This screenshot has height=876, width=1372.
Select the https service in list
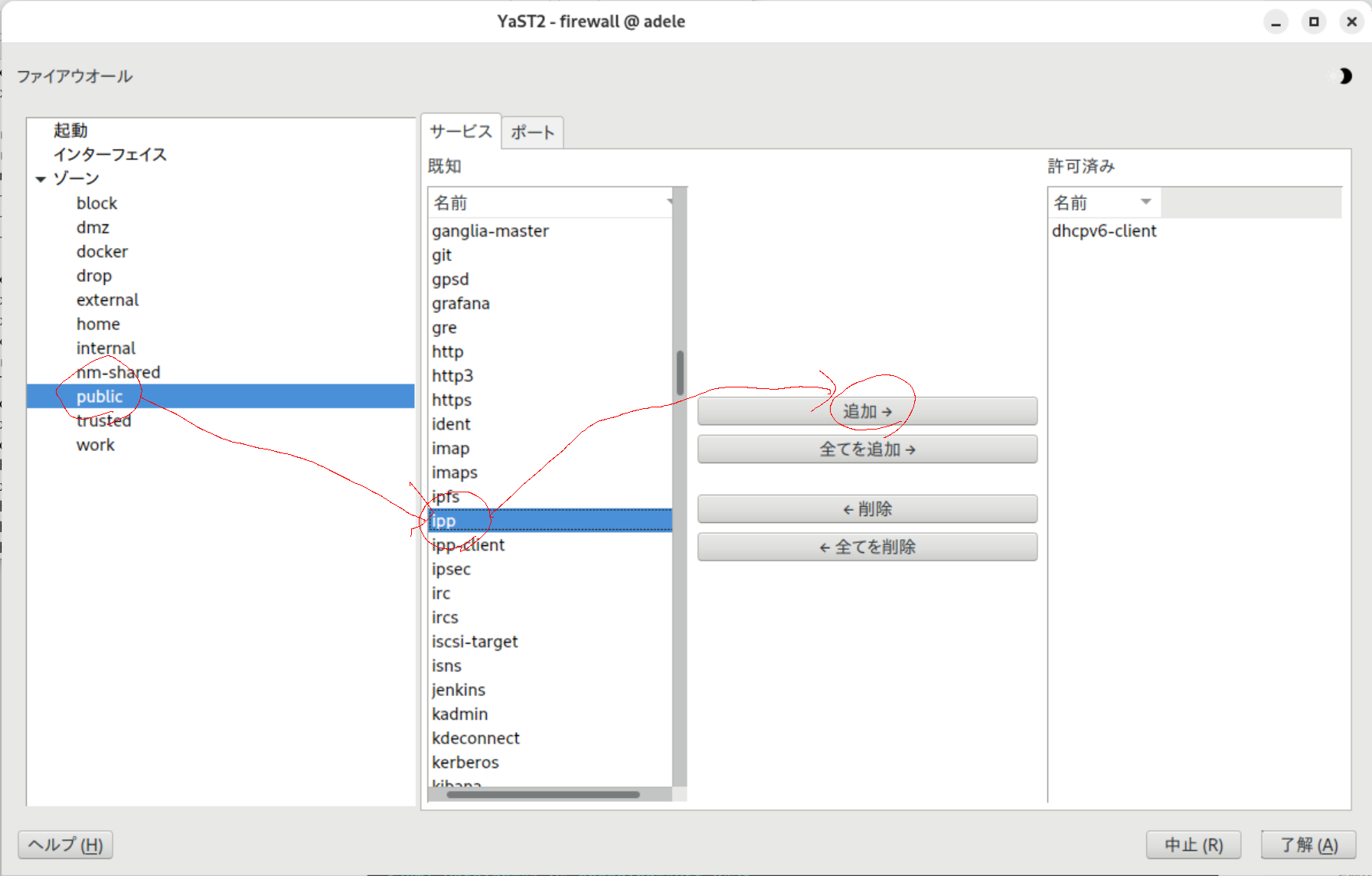click(x=452, y=400)
